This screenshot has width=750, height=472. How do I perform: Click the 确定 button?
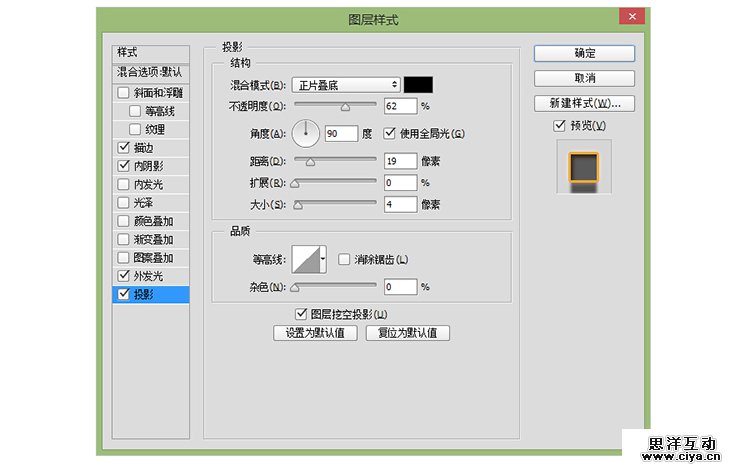coord(584,53)
